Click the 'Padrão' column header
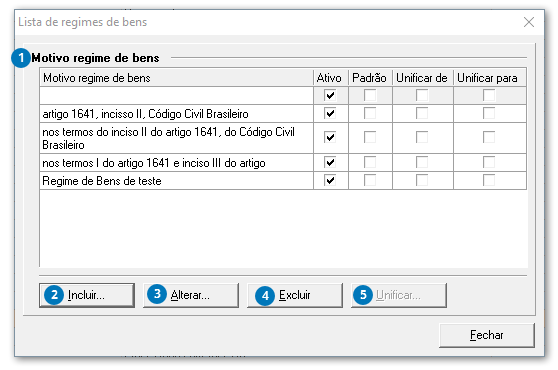558x370 pixels. (x=370, y=78)
